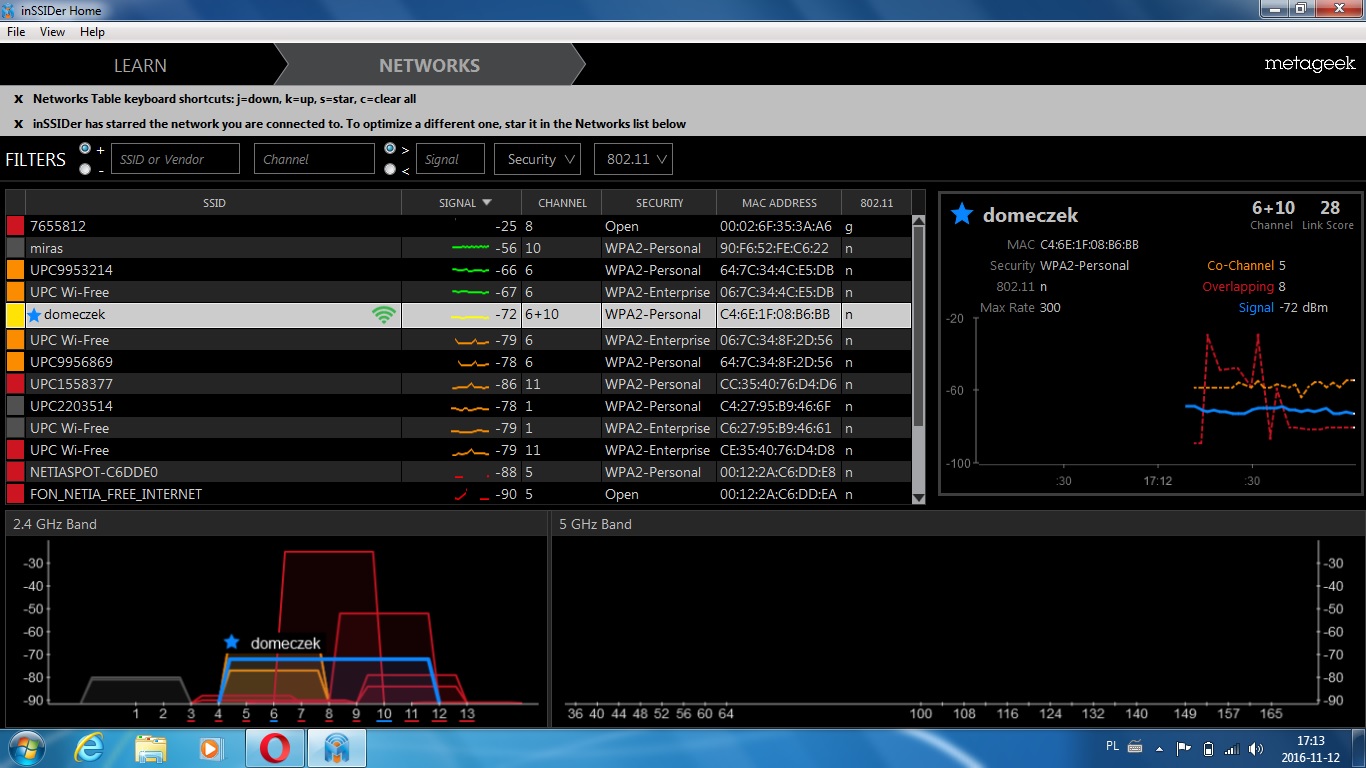The width and height of the screenshot is (1366, 768).
Task: Focus the Signal filter field
Action: pos(450,159)
